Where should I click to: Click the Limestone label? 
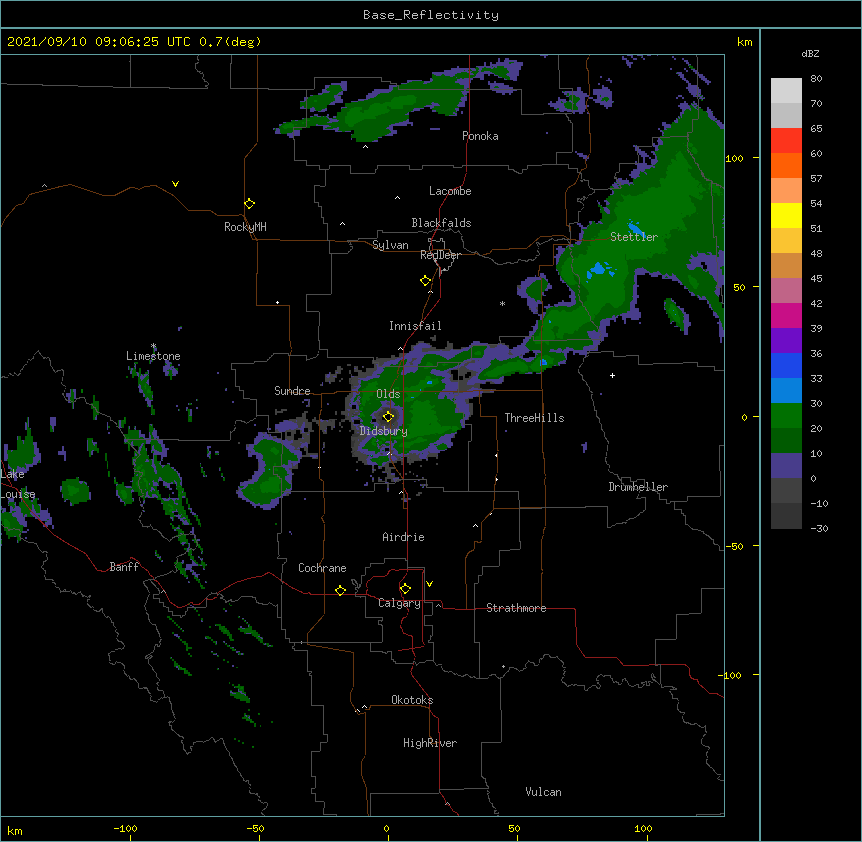coord(153,356)
